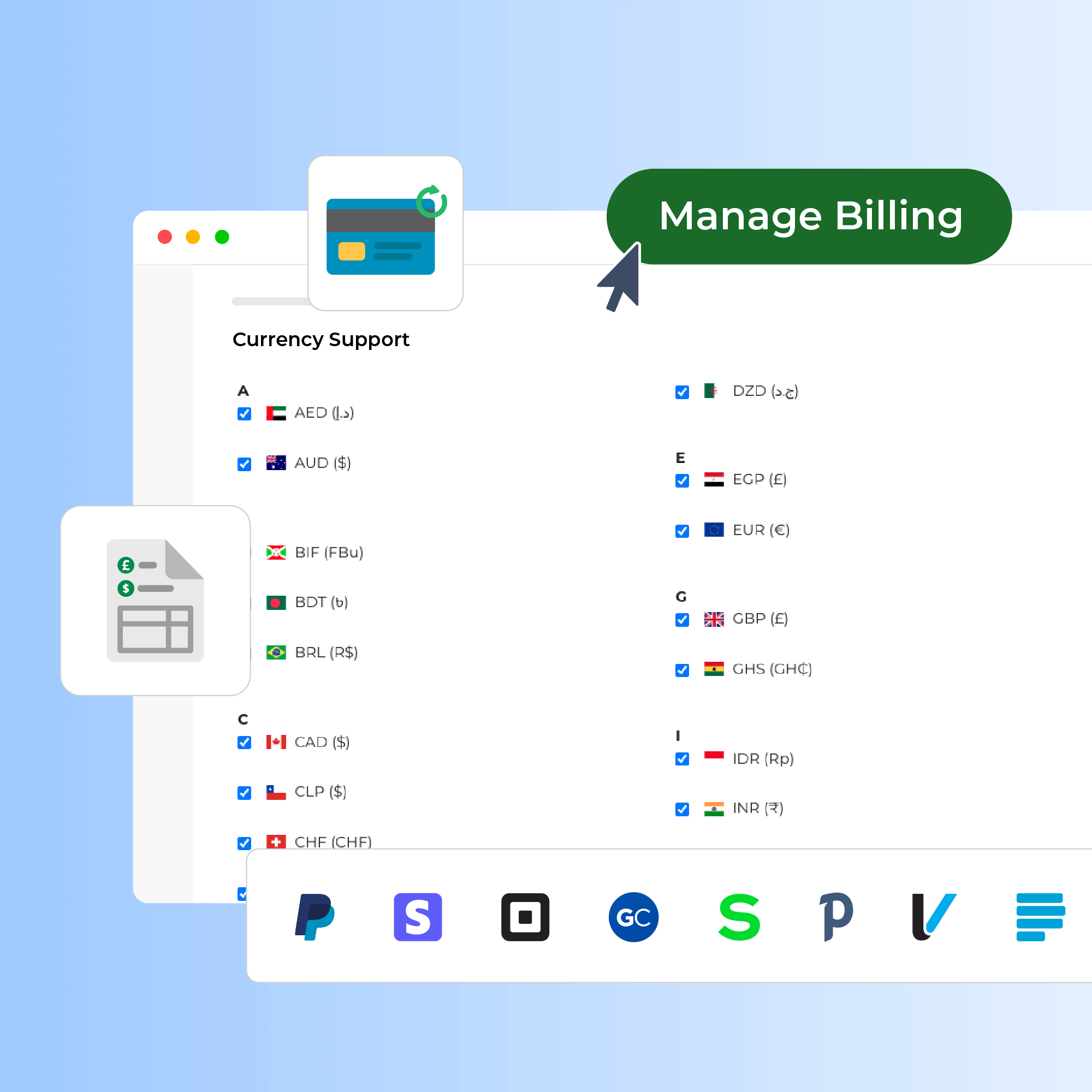Click the Currency Support heading

click(x=321, y=339)
